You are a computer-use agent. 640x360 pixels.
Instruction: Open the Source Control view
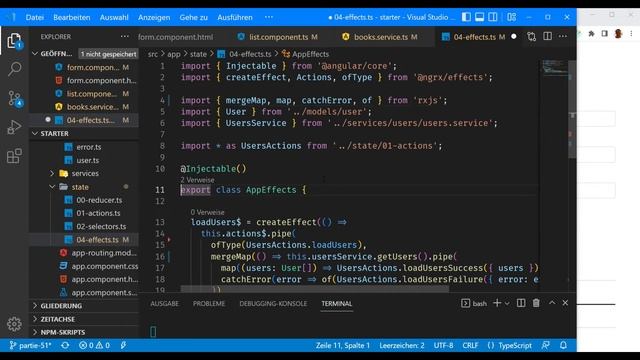coord(15,99)
